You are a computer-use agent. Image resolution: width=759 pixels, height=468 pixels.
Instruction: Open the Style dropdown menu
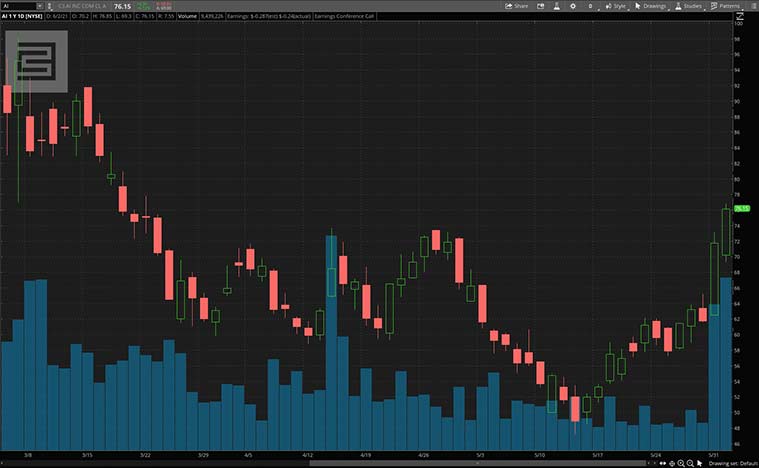[617, 6]
